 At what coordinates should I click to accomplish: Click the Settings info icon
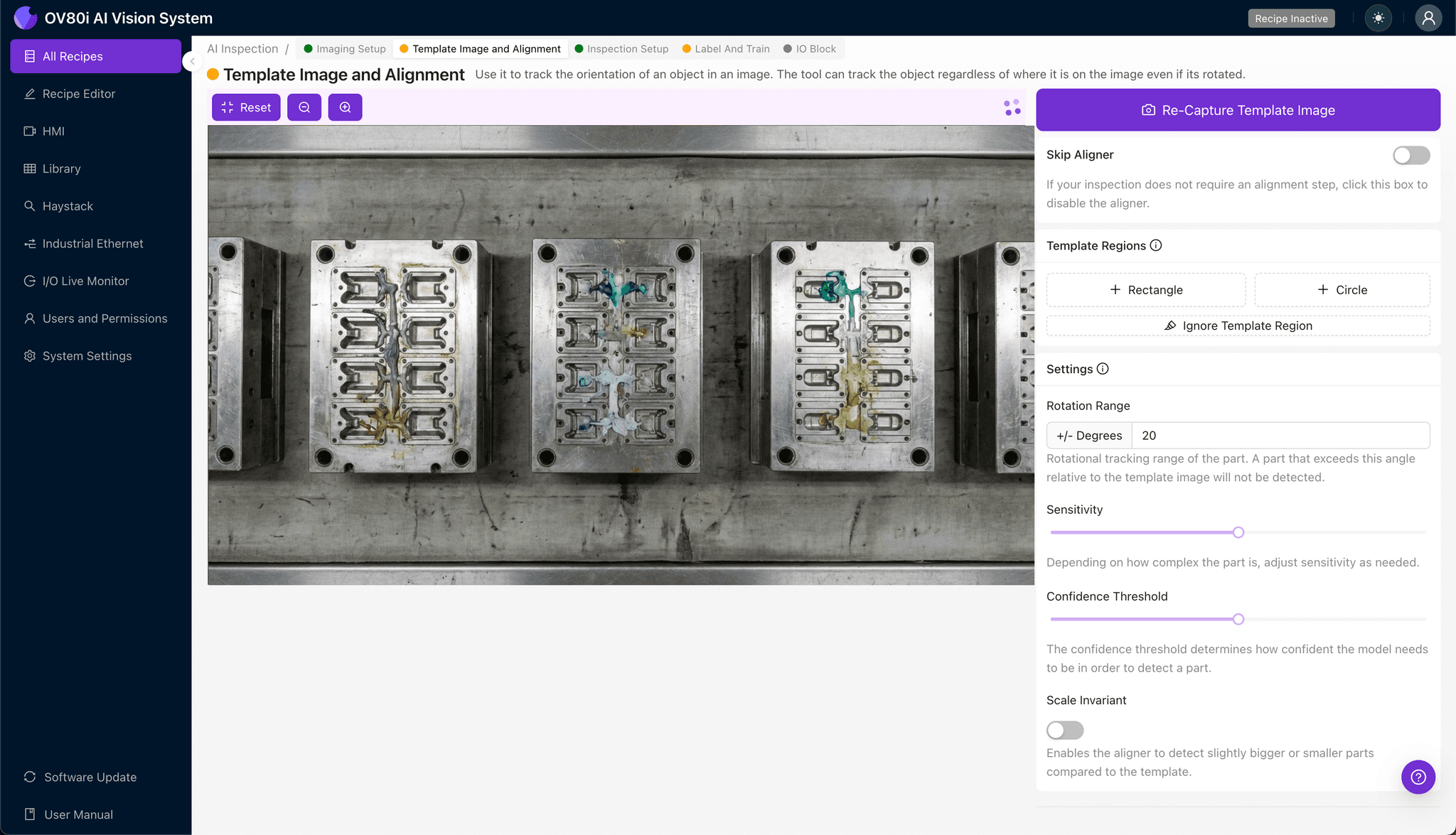click(x=1103, y=369)
